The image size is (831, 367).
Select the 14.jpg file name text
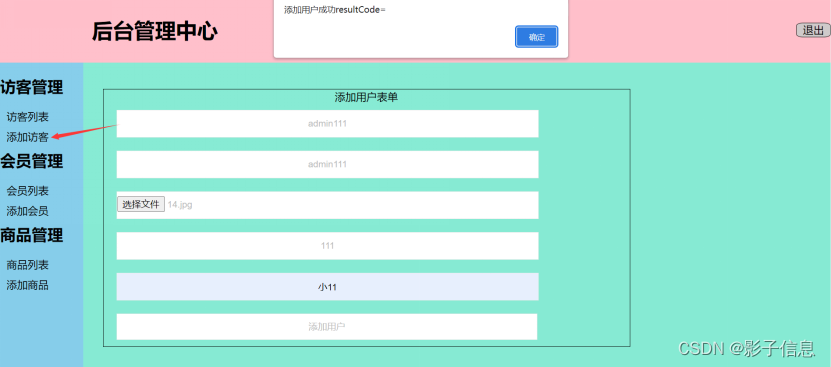(180, 205)
